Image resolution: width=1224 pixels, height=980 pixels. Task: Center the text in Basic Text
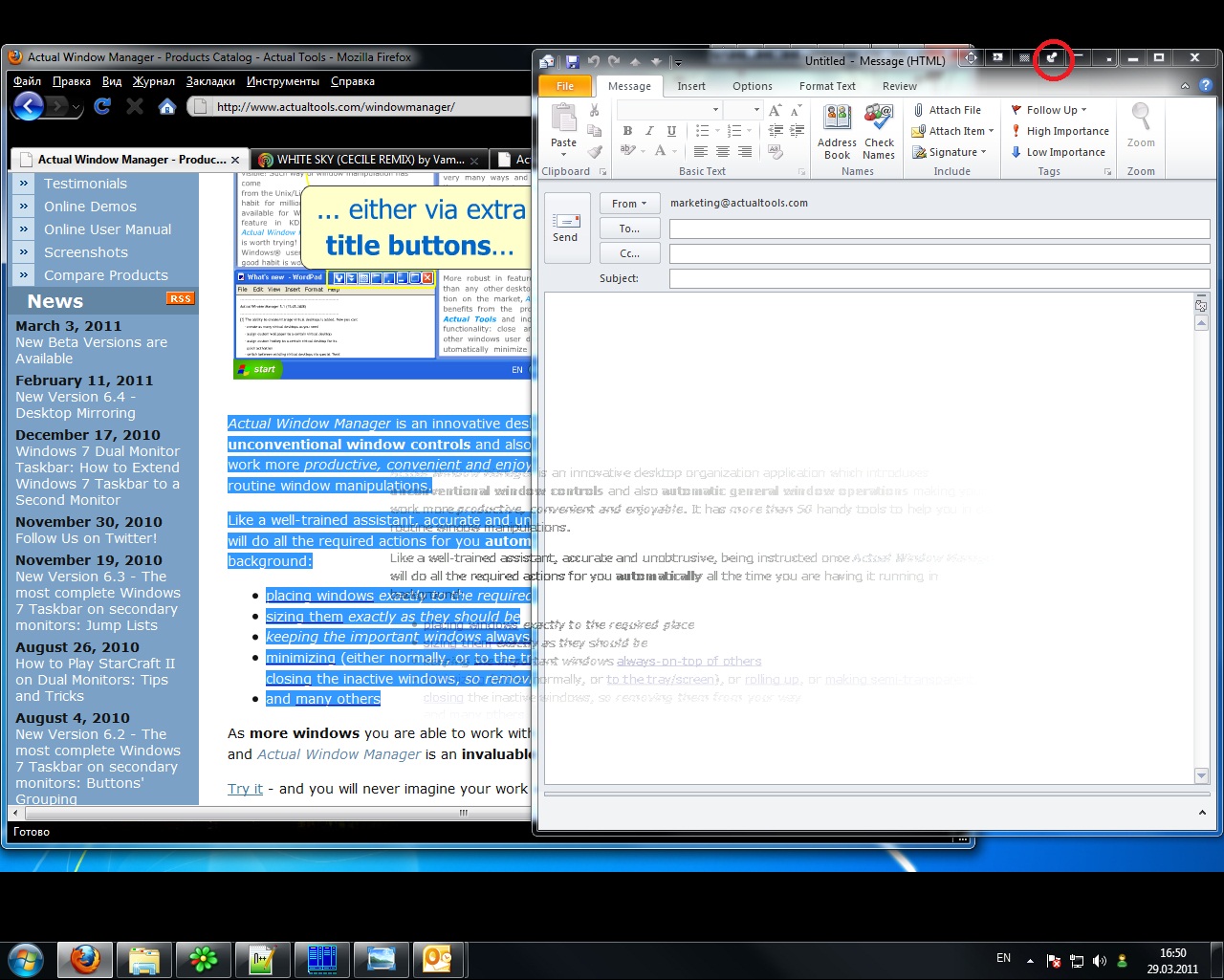(x=723, y=151)
